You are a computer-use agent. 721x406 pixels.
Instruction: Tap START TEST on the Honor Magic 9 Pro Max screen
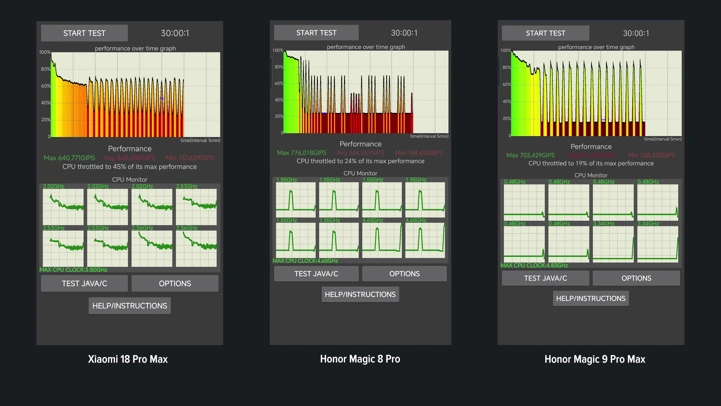[545, 33]
